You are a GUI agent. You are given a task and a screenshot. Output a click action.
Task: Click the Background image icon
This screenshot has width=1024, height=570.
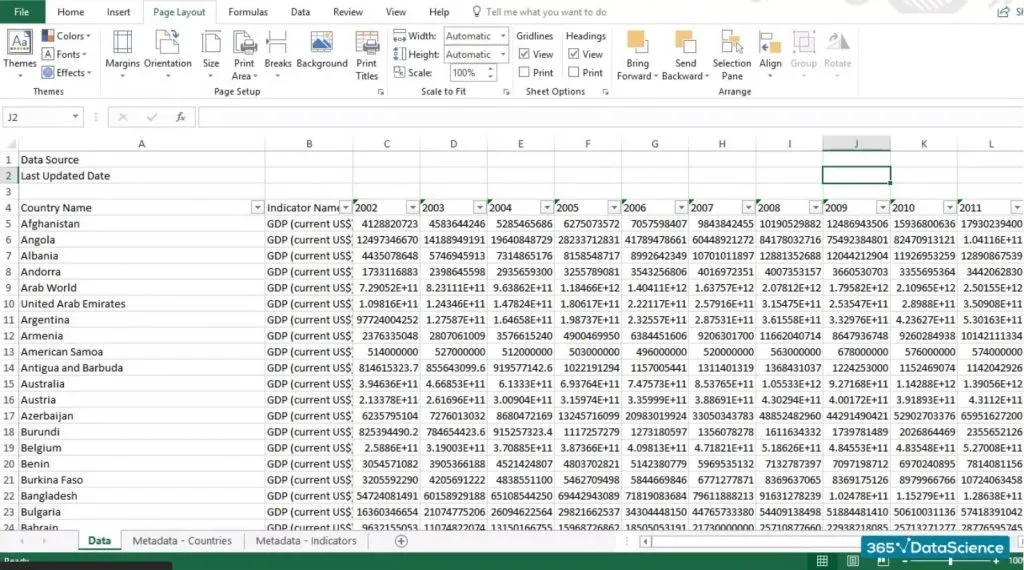[322, 45]
